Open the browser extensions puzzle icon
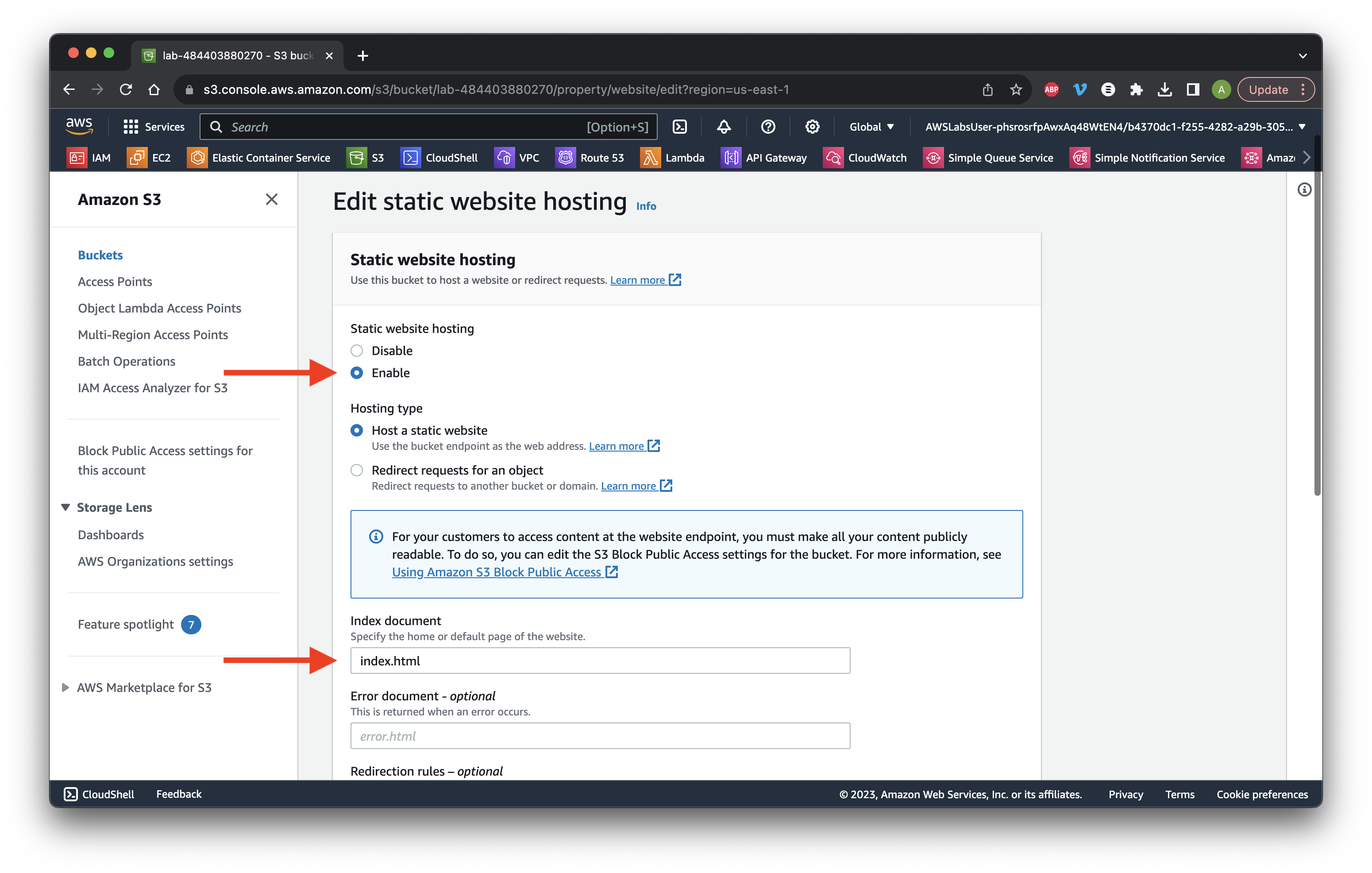The width and height of the screenshot is (1372, 873). point(1136,89)
